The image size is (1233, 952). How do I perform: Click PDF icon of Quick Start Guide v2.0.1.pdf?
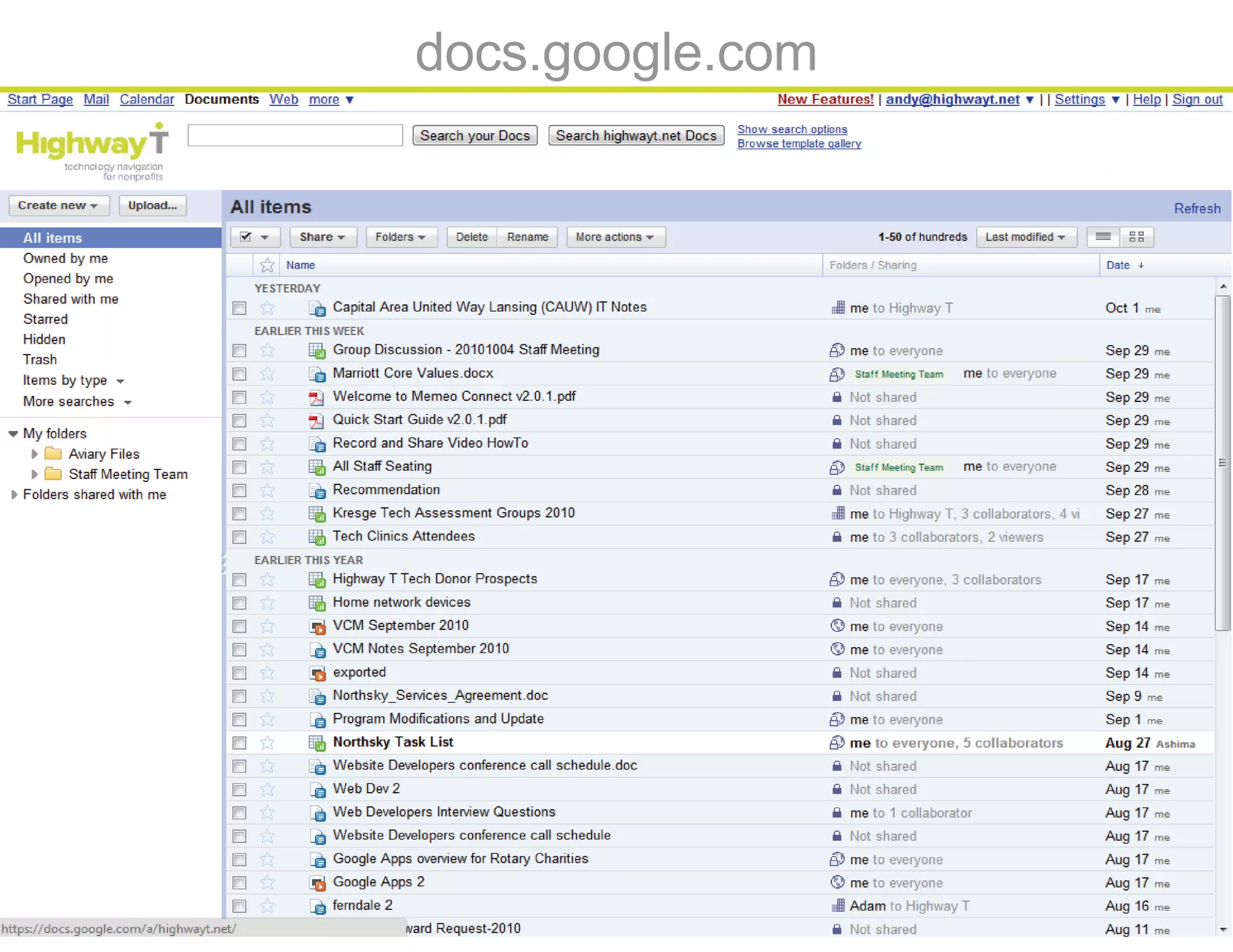click(x=316, y=421)
